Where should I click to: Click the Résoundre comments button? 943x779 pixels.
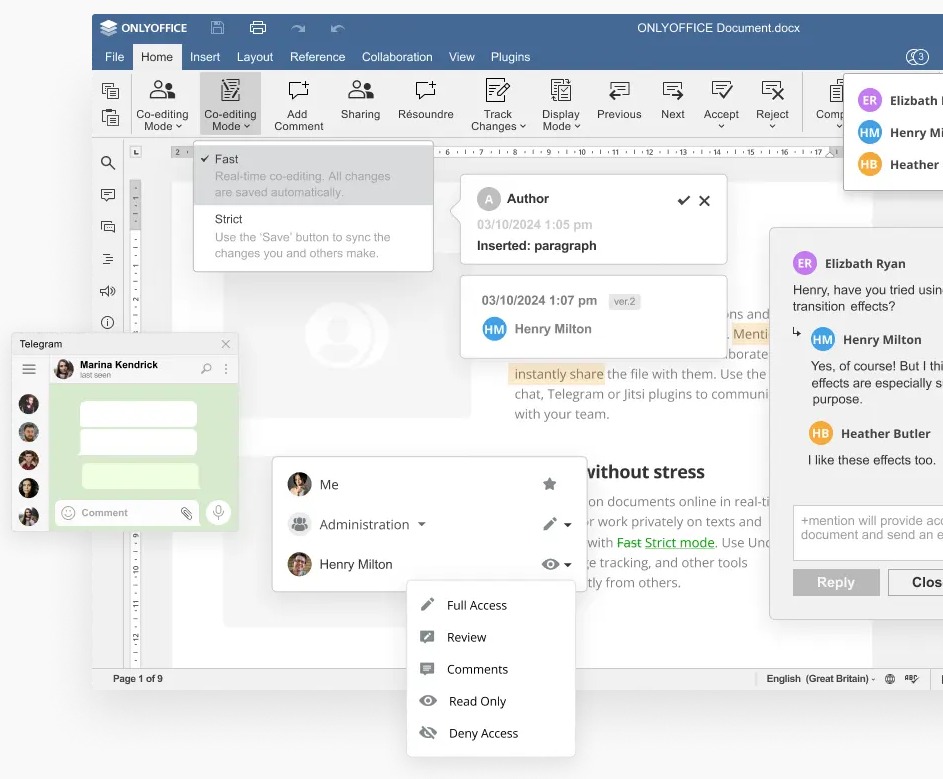point(425,100)
